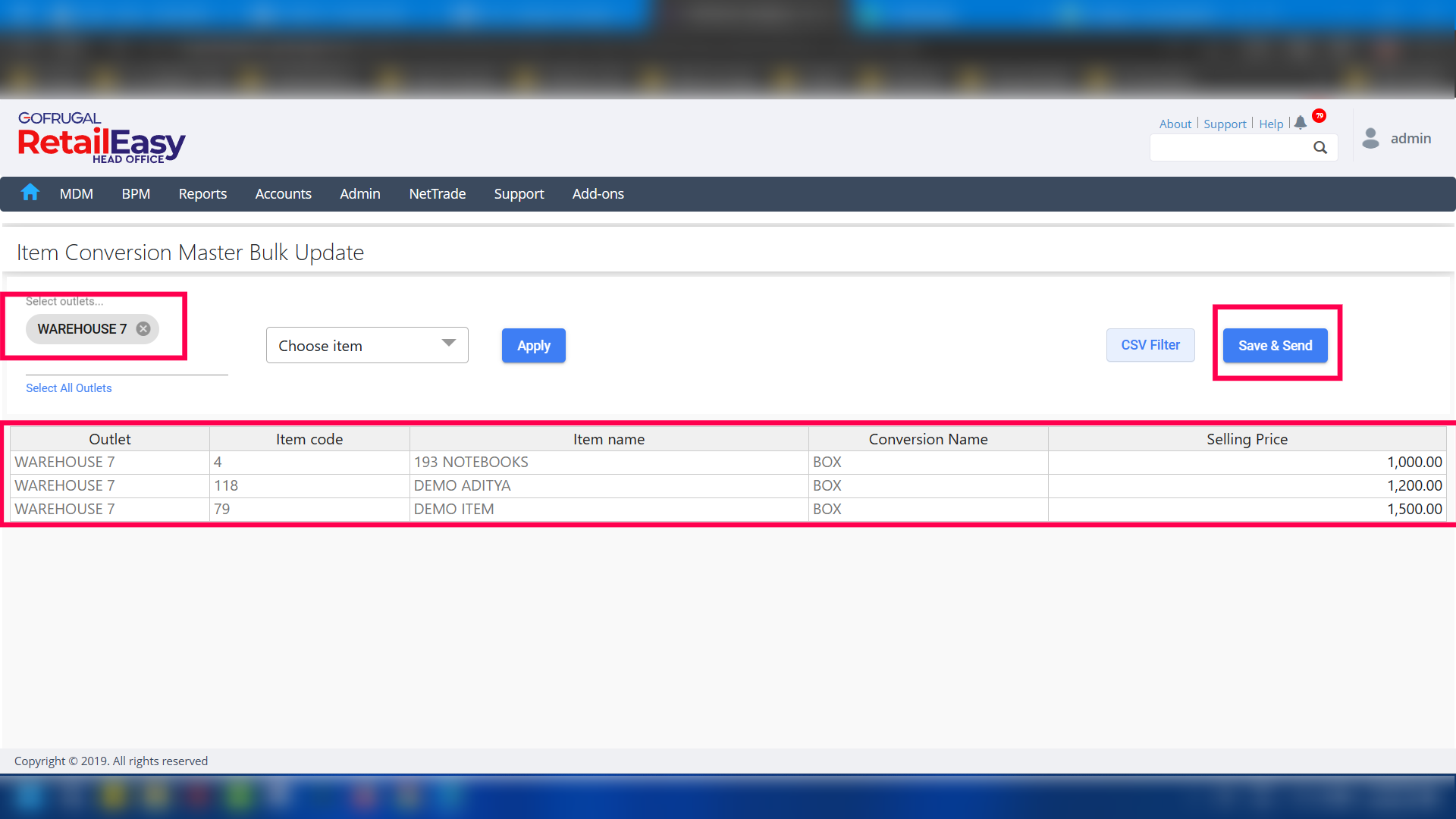Open the Reports menu
This screenshot has width=1456, height=819.
[202, 194]
